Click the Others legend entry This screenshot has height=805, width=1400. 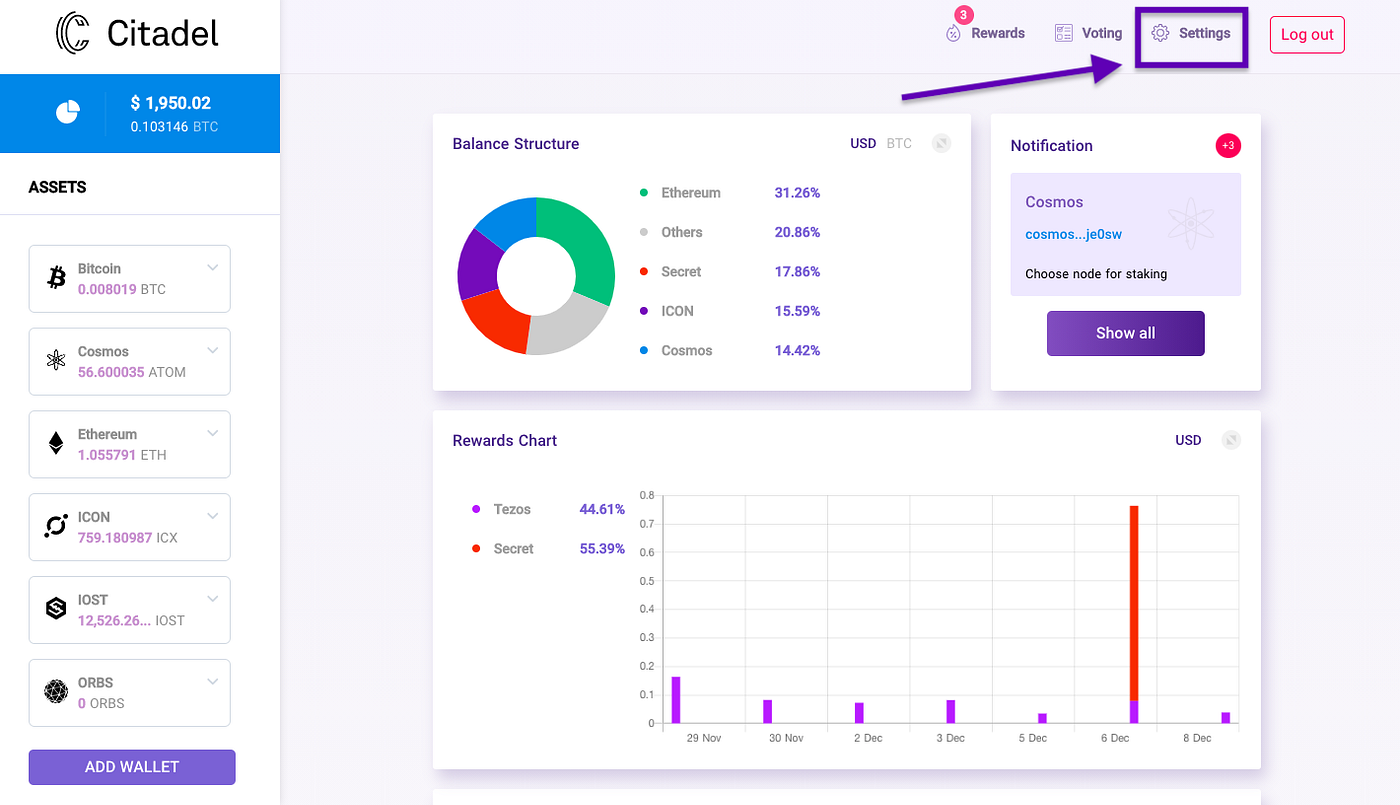coord(729,232)
